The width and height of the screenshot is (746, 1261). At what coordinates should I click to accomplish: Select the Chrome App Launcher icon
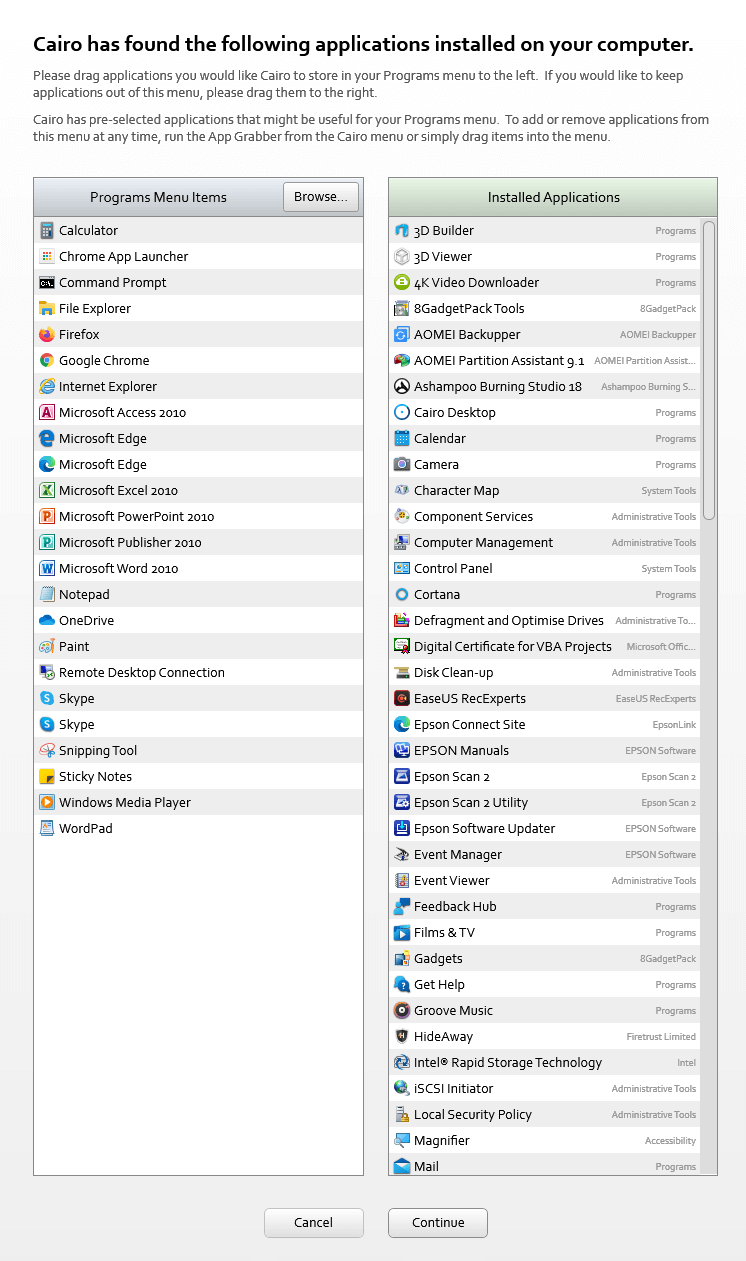coord(46,257)
